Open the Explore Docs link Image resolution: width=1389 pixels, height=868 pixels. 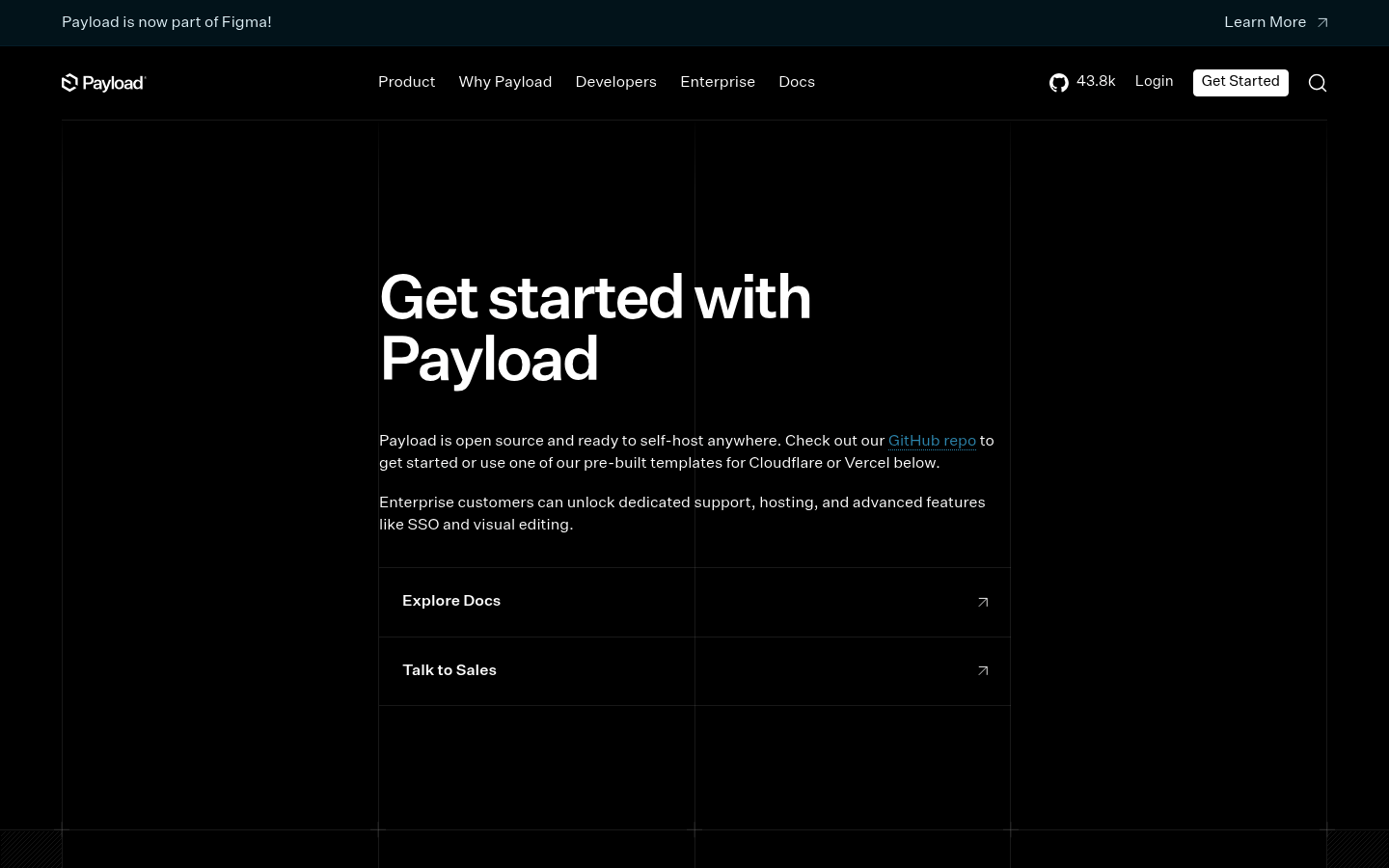click(x=694, y=602)
